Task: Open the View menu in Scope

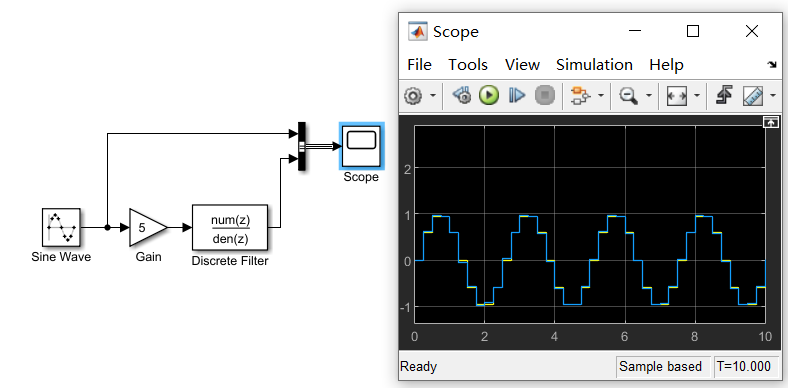Action: pyautogui.click(x=522, y=65)
